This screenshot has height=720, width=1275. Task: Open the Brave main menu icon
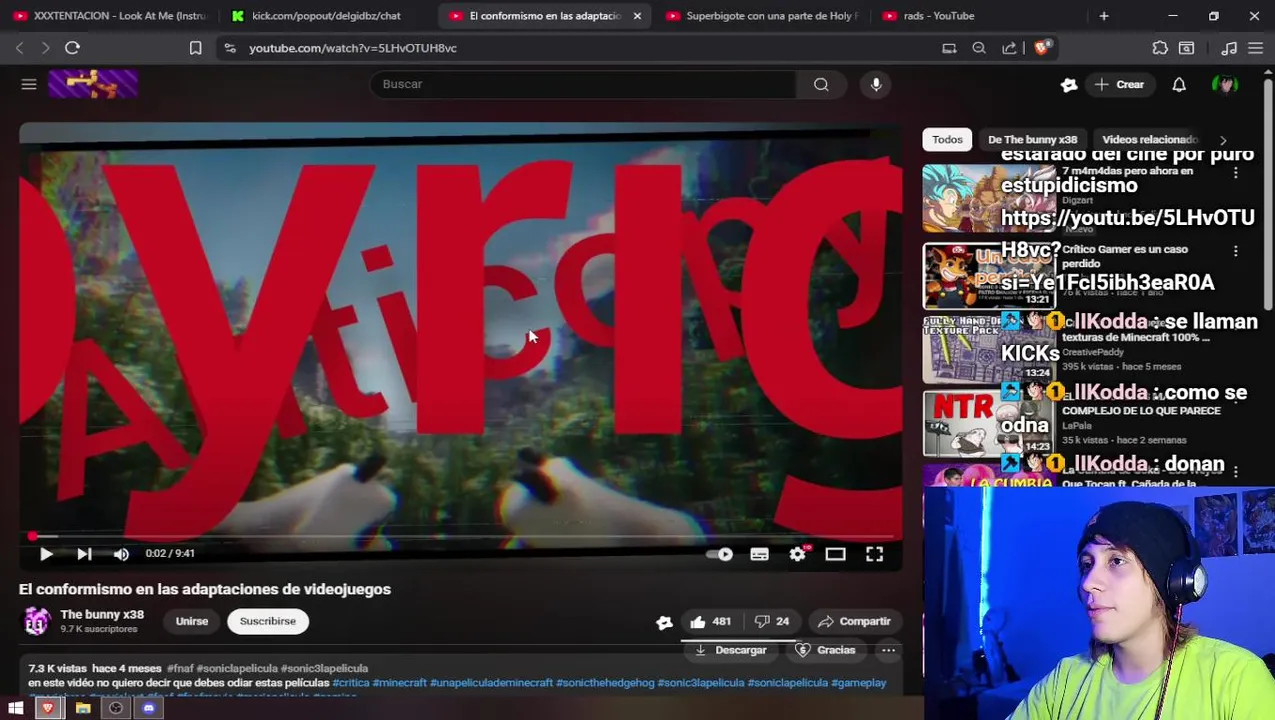tap(1256, 47)
